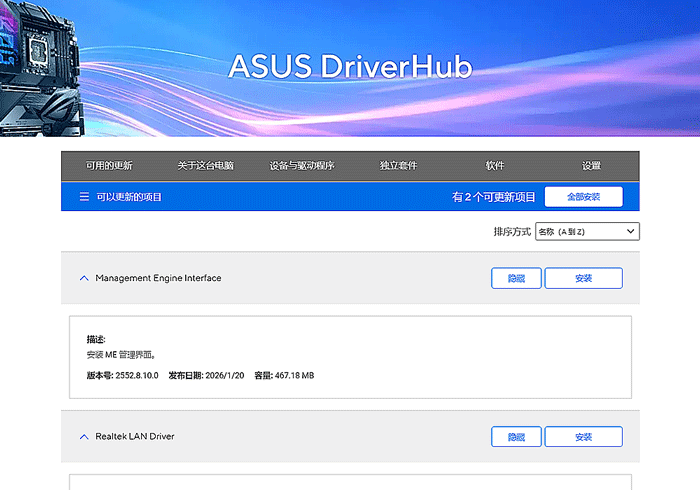Click the 安装 ME 管理界面 description text

tap(121, 355)
